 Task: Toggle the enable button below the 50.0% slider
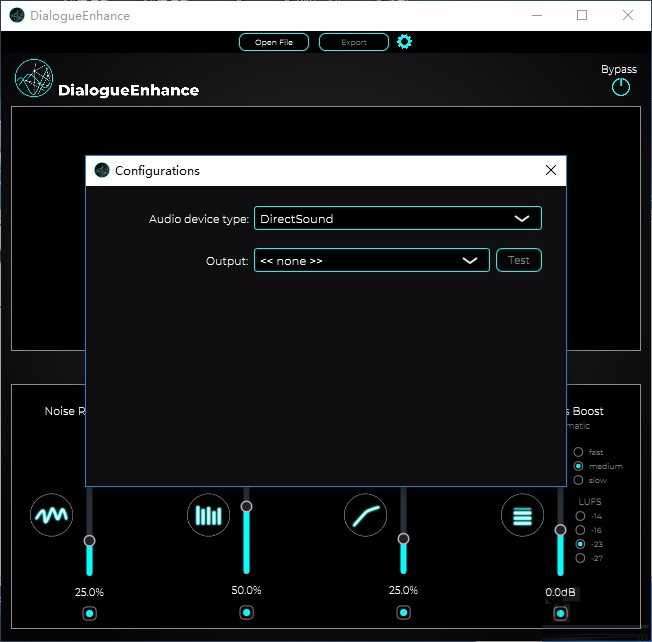[x=247, y=613]
